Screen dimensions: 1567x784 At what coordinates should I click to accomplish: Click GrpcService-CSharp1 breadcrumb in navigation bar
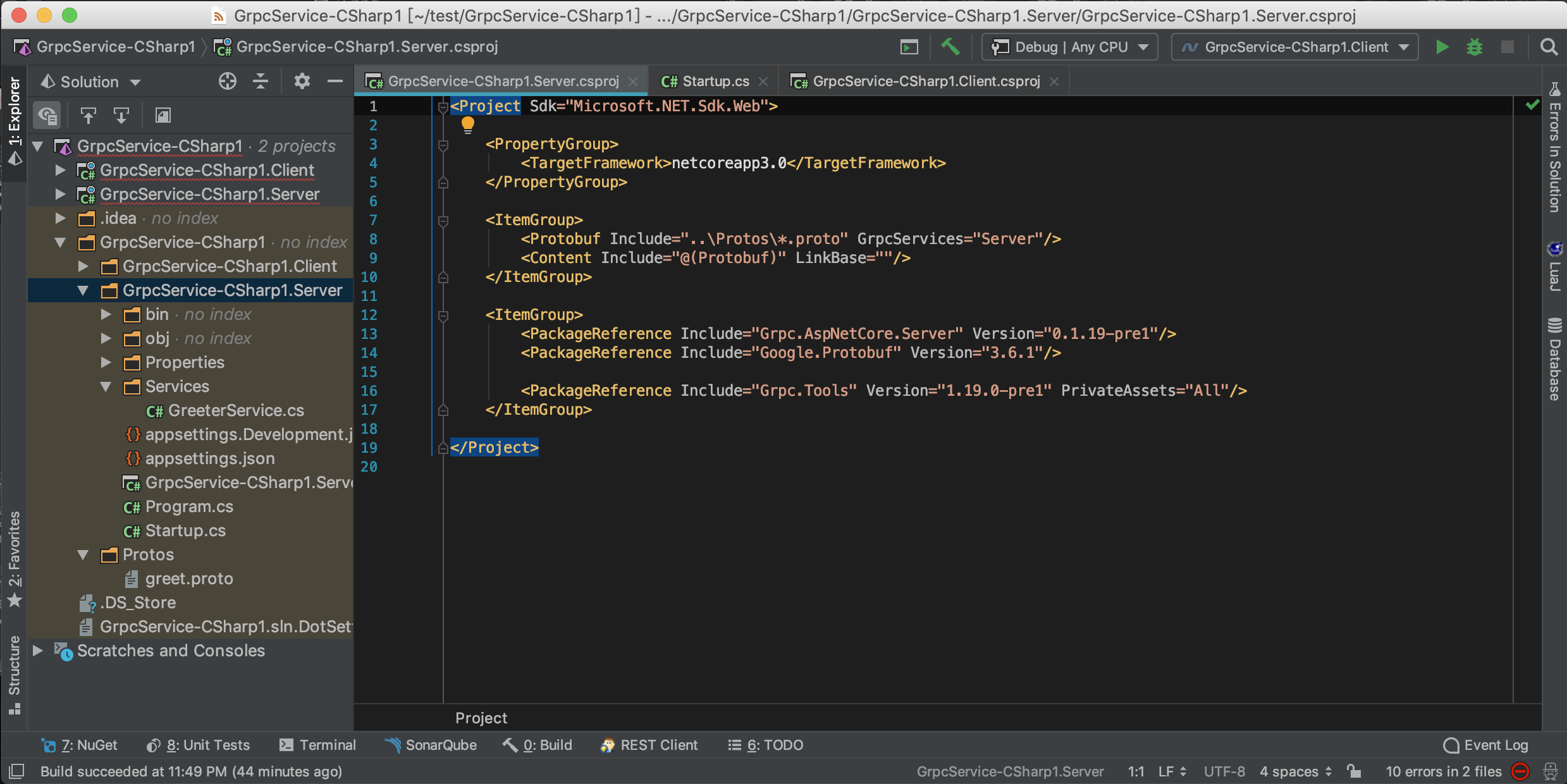point(105,47)
